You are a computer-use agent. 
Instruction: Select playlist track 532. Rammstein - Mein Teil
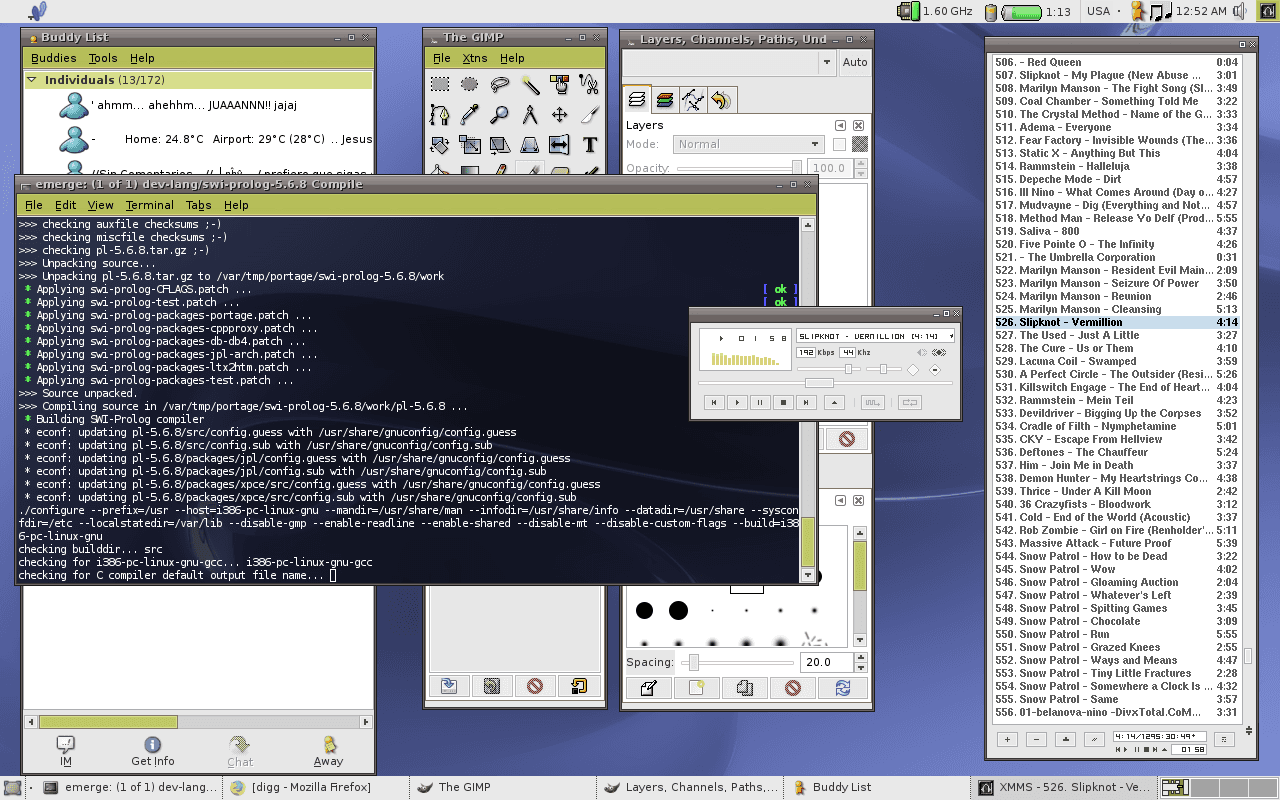pyautogui.click(x=1115, y=400)
